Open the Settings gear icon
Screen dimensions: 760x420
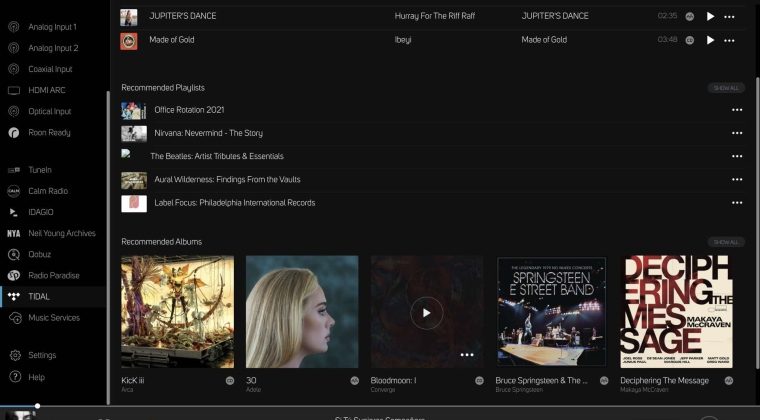click(15, 355)
